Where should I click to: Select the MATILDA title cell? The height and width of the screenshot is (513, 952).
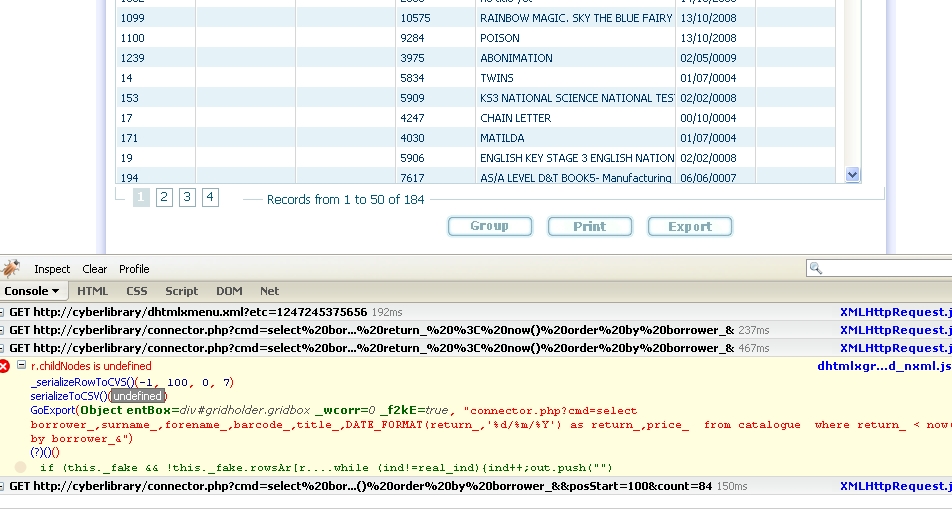[x=576, y=138]
